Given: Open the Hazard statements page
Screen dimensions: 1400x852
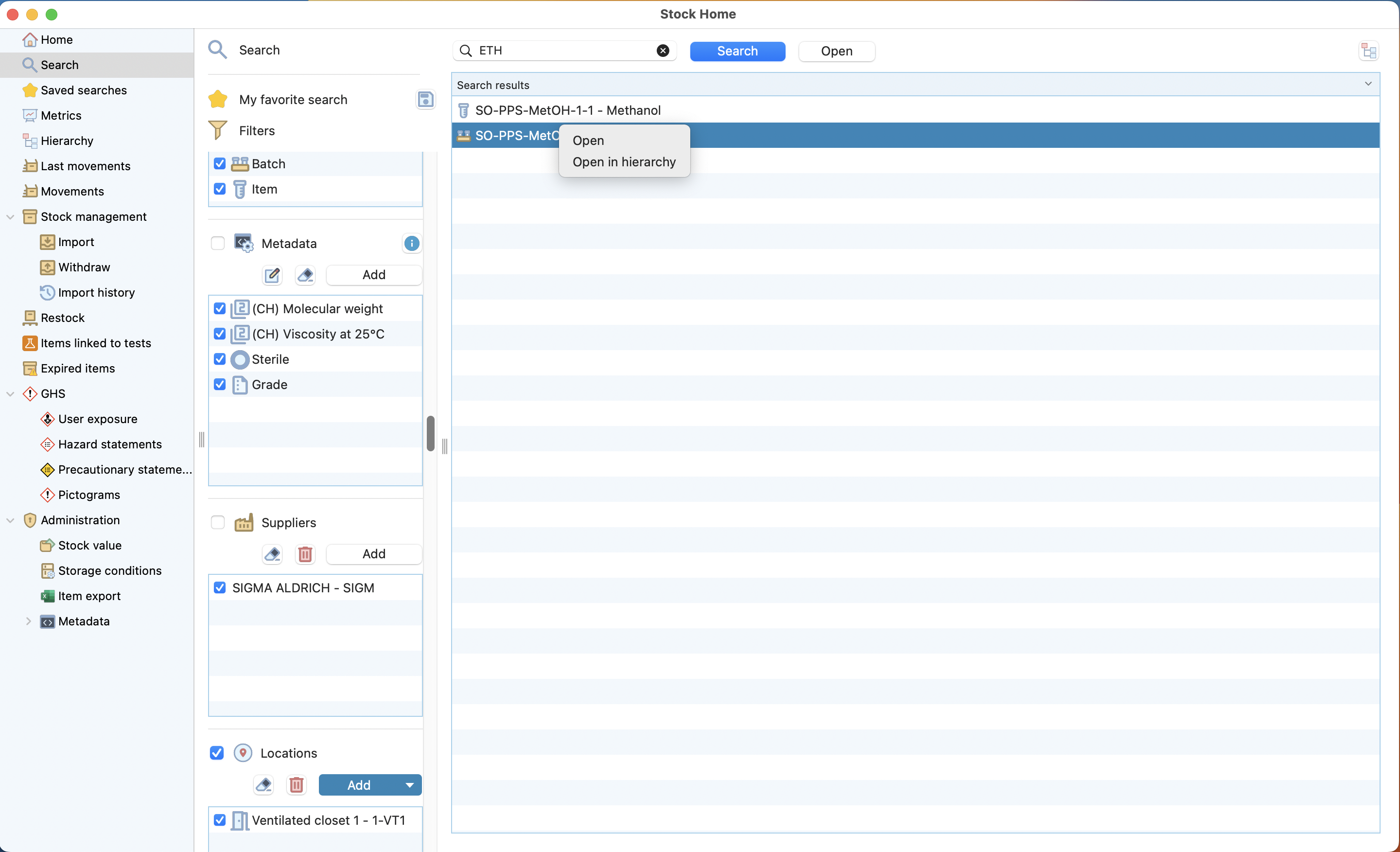Looking at the screenshot, I should 110,444.
